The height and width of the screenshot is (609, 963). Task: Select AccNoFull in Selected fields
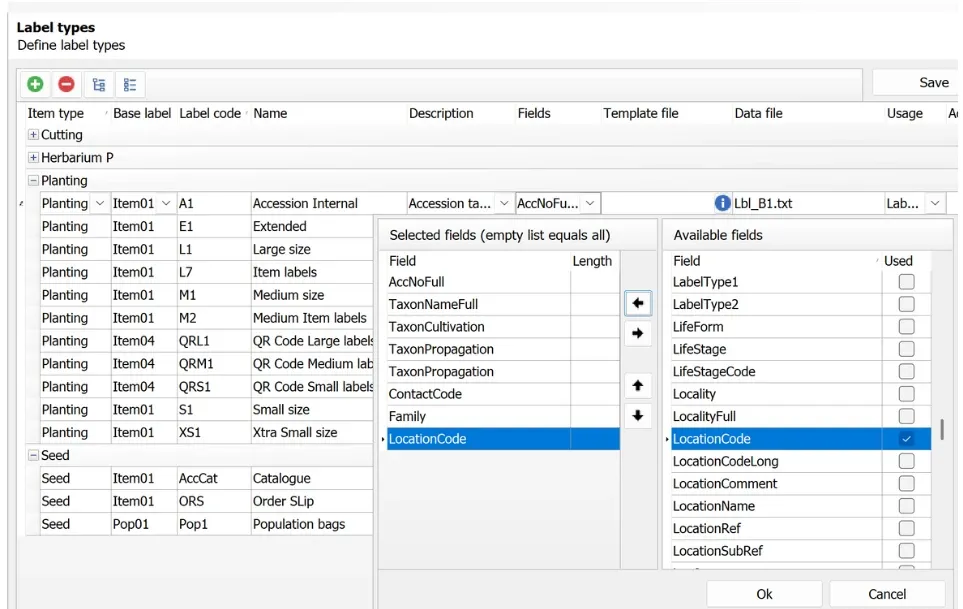503,282
